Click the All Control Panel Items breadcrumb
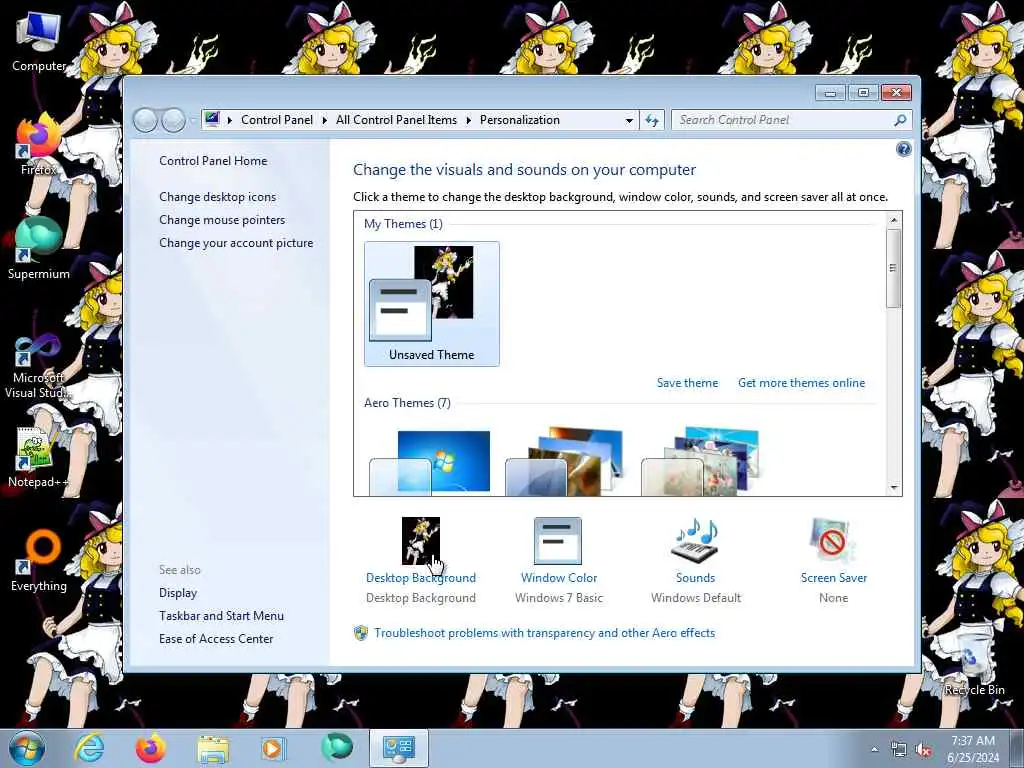 point(396,120)
